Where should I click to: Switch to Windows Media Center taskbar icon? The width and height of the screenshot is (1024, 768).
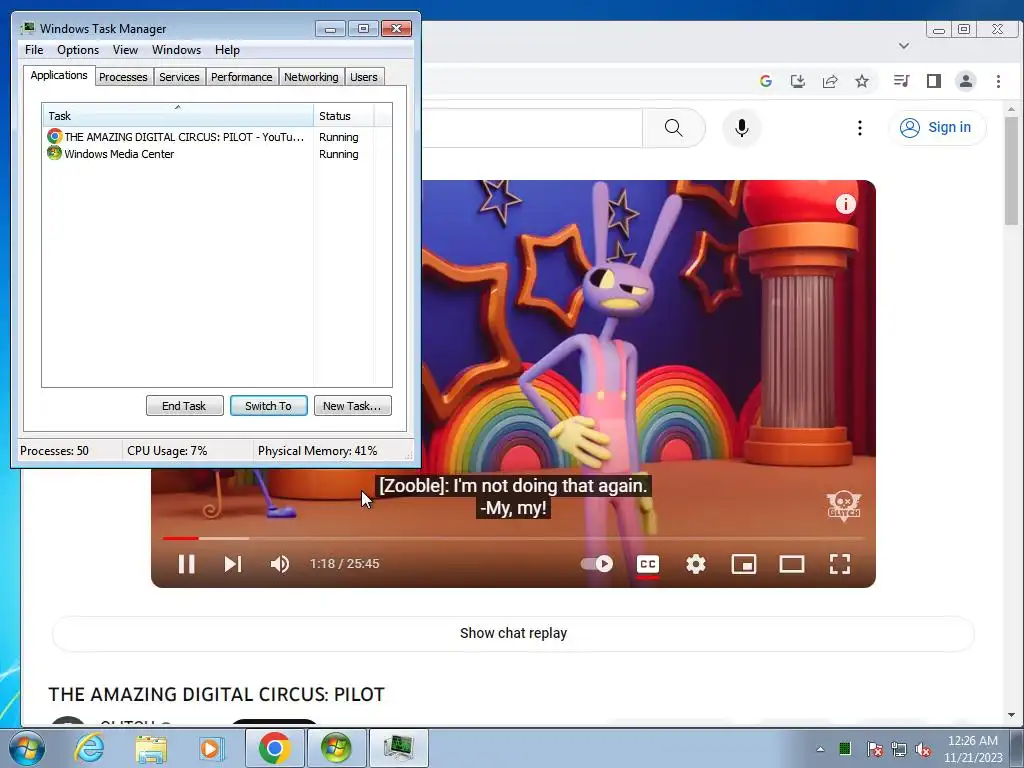point(336,748)
